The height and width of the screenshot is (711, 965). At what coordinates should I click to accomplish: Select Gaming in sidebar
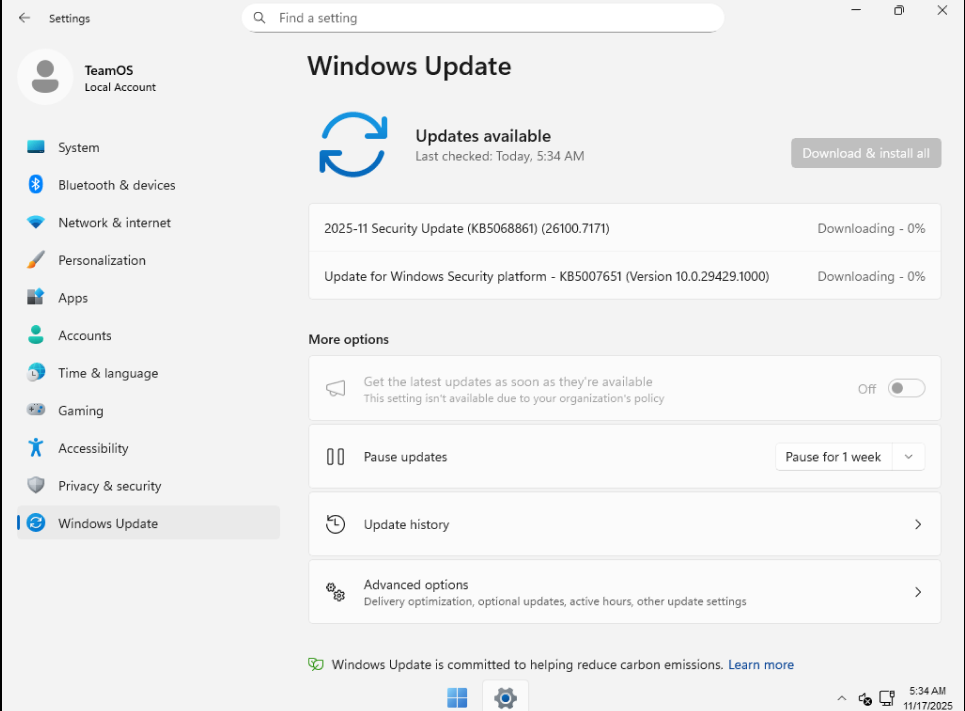pos(148,410)
